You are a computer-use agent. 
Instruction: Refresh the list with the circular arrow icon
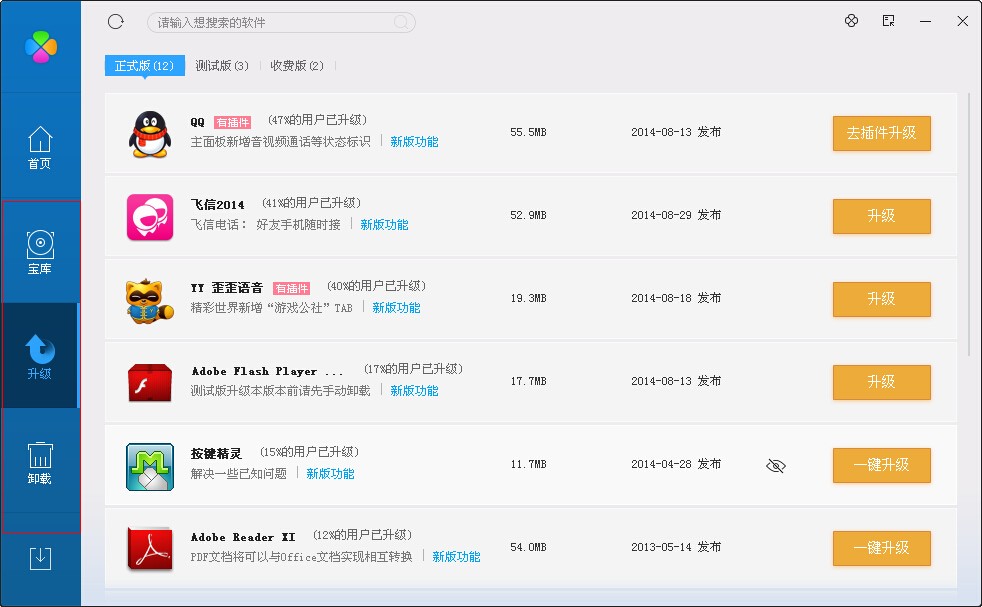pyautogui.click(x=116, y=21)
